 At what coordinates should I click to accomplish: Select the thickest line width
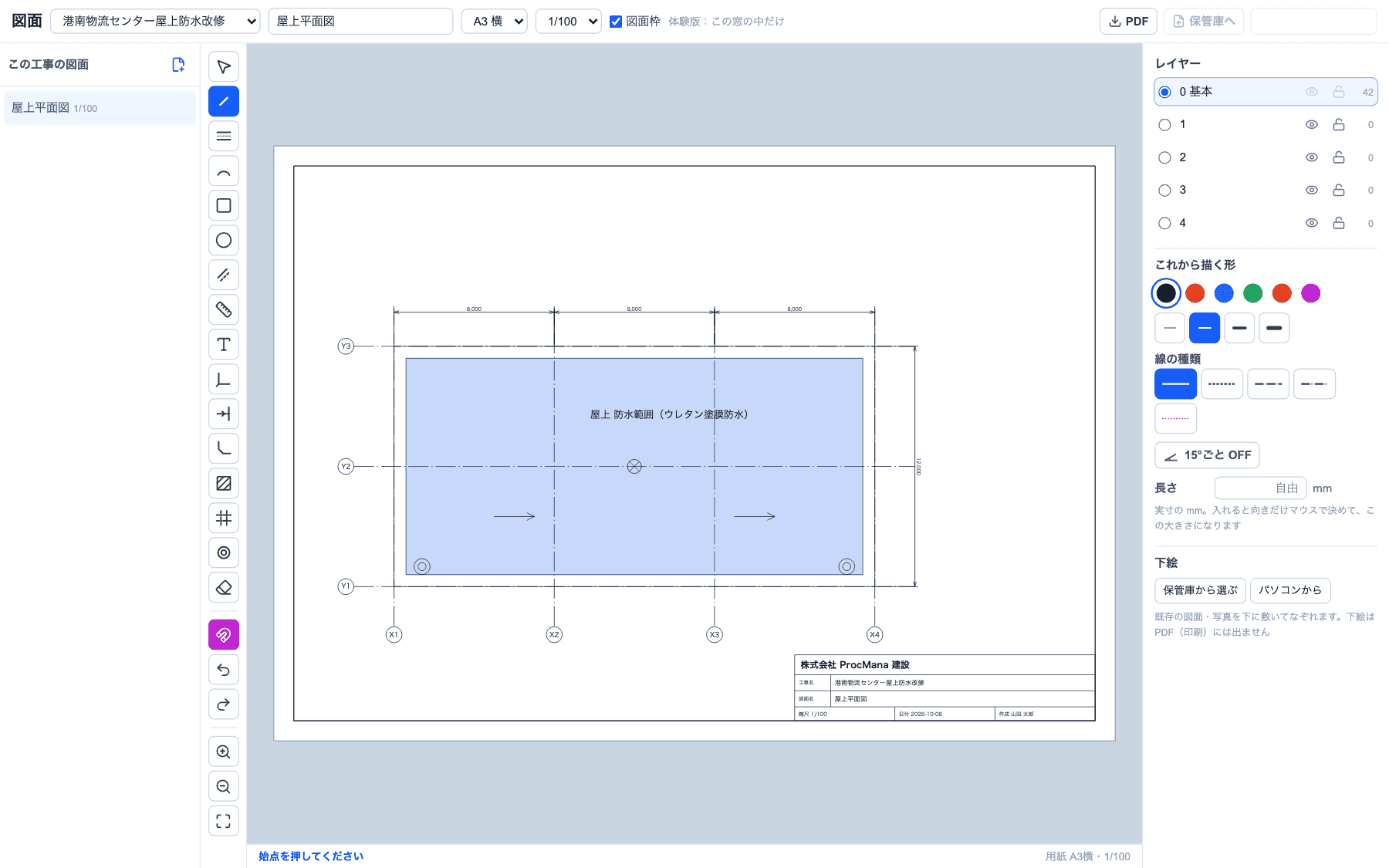pyautogui.click(x=1274, y=328)
